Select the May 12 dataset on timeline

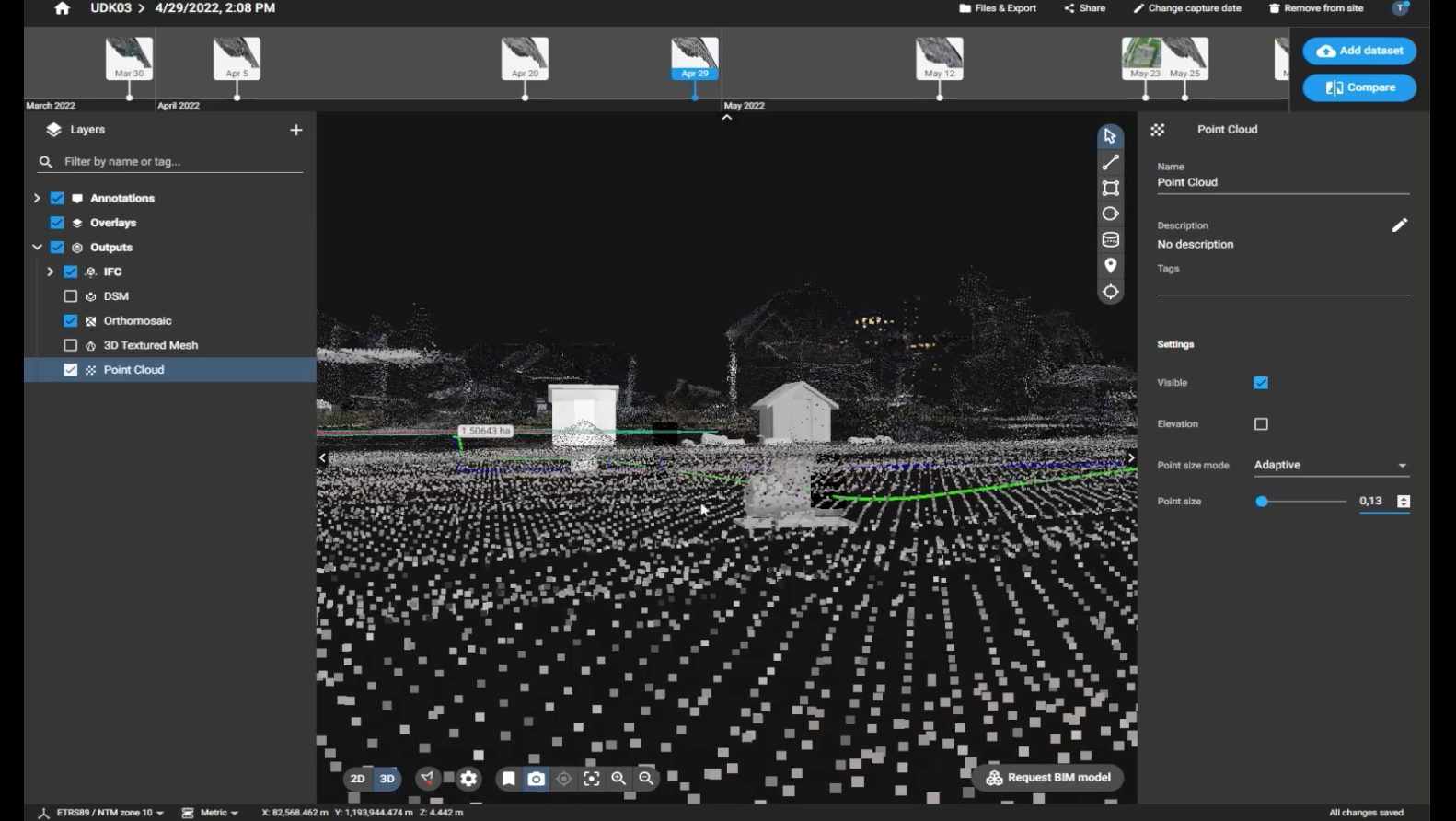(940, 60)
